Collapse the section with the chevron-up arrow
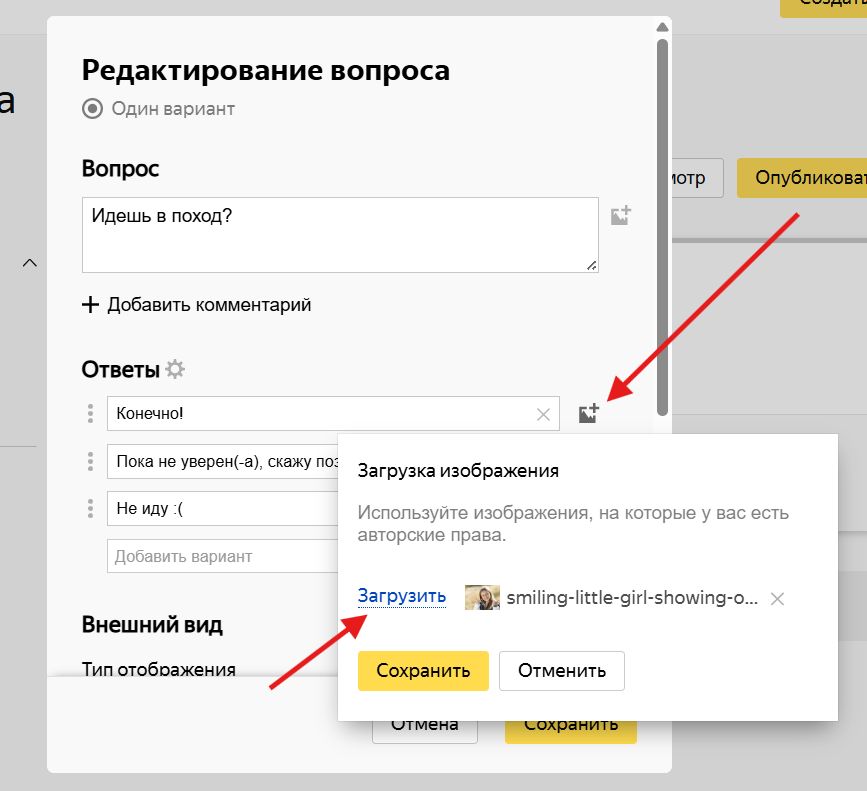 click(30, 263)
